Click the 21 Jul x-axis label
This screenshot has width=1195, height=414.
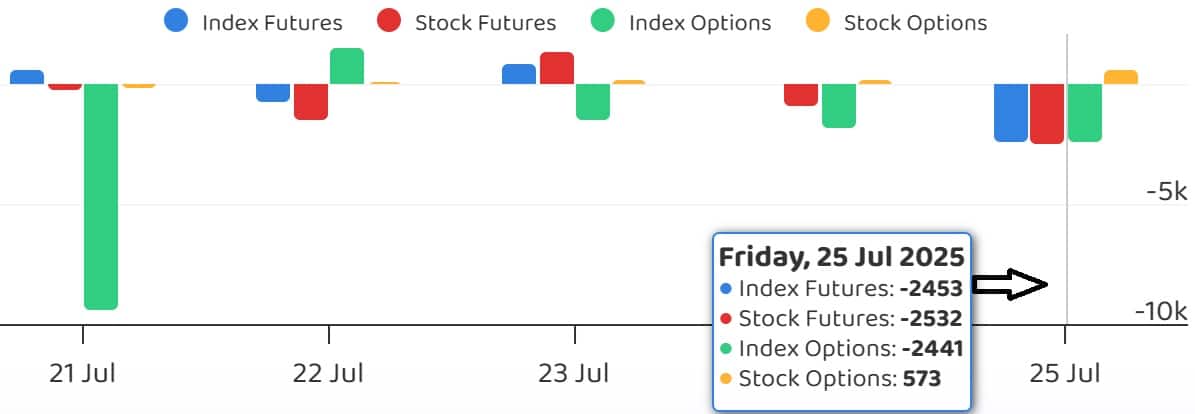pyautogui.click(x=83, y=374)
